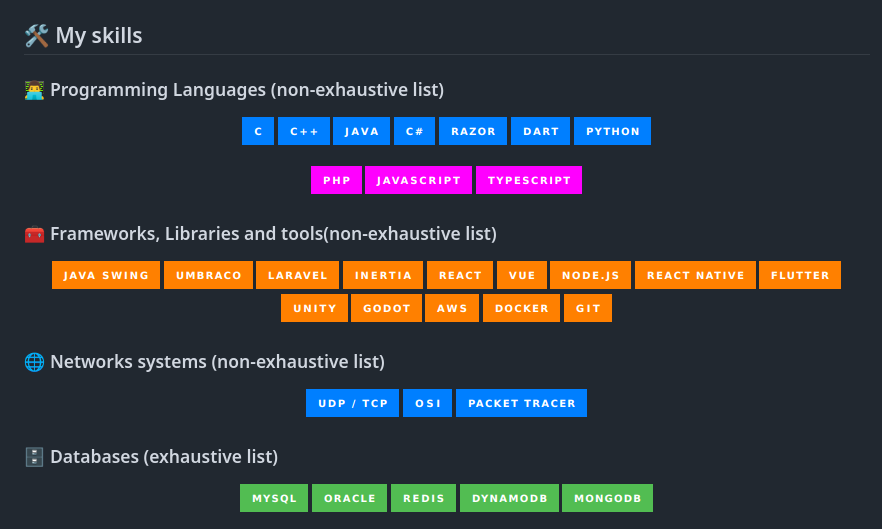
Task: Click the UDP / TCP badge
Action: pos(353,403)
